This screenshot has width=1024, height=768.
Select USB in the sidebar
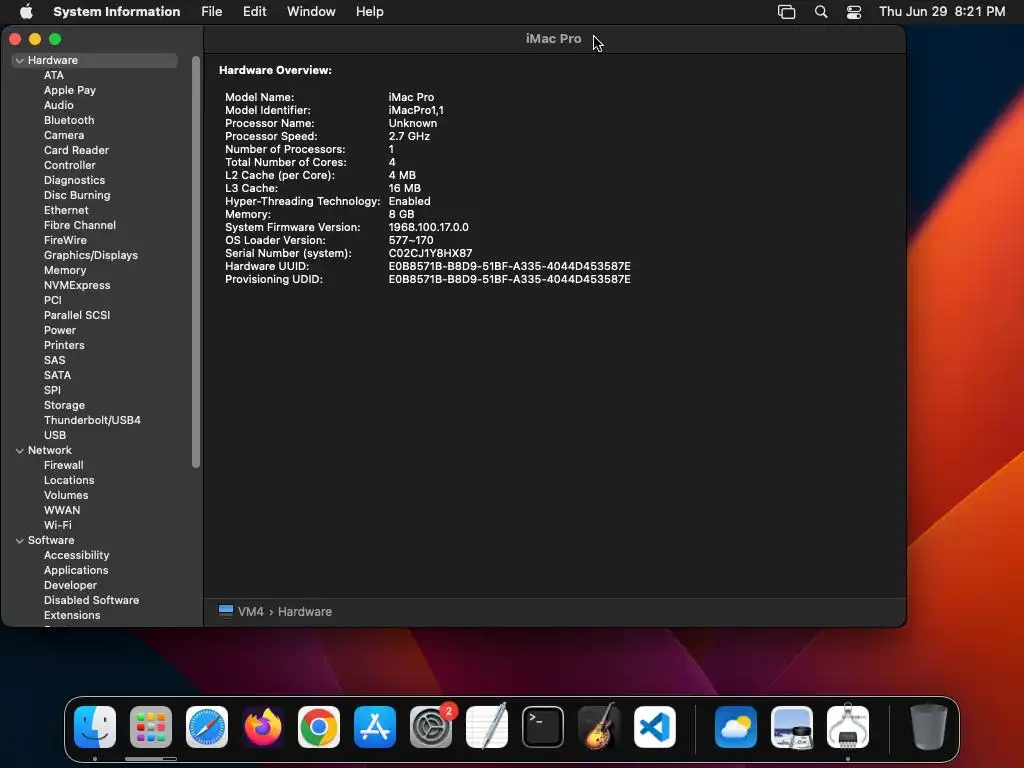pos(55,436)
